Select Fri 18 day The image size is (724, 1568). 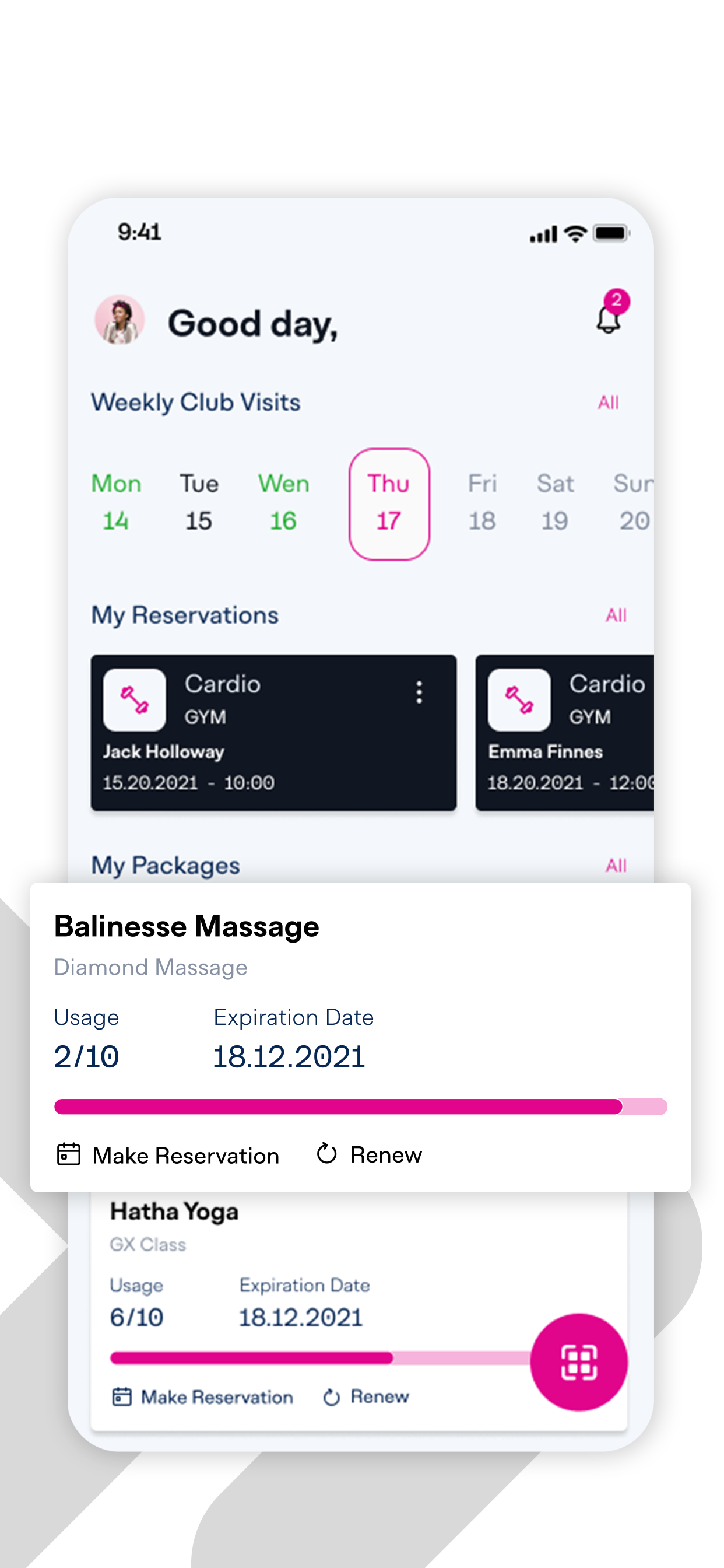[482, 502]
